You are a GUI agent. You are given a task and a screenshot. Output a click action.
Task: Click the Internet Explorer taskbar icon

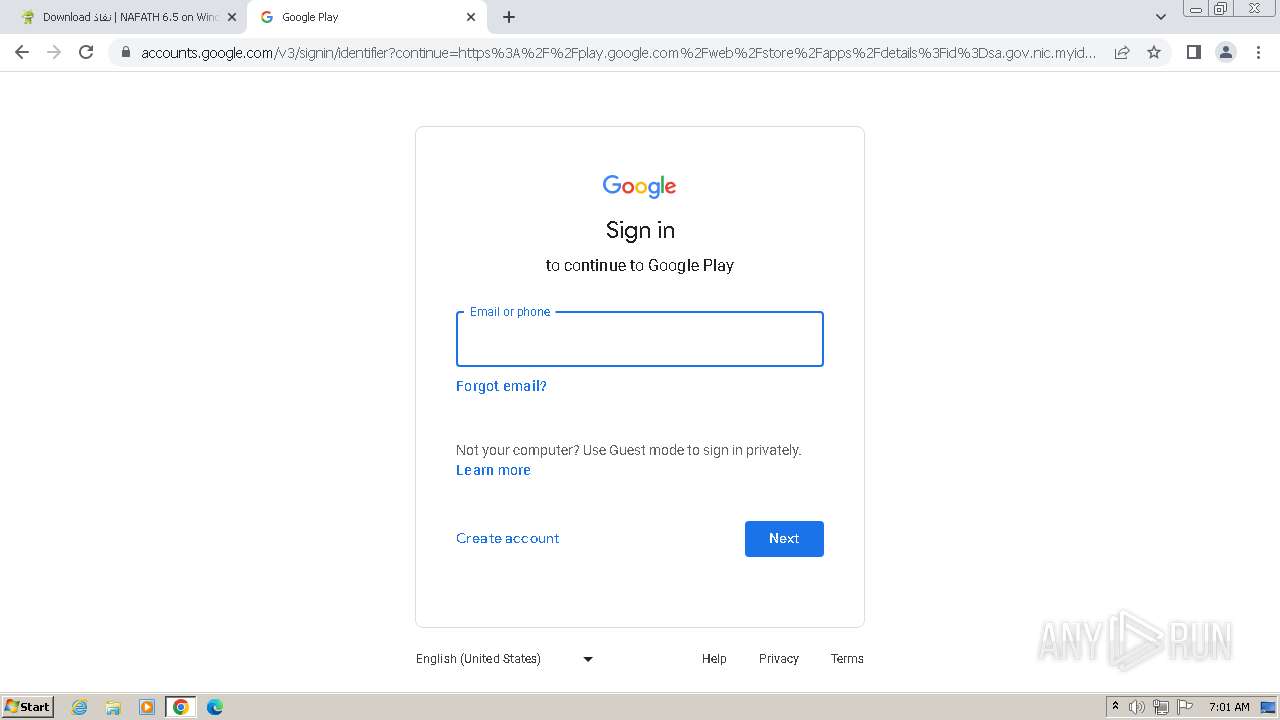tap(80, 707)
